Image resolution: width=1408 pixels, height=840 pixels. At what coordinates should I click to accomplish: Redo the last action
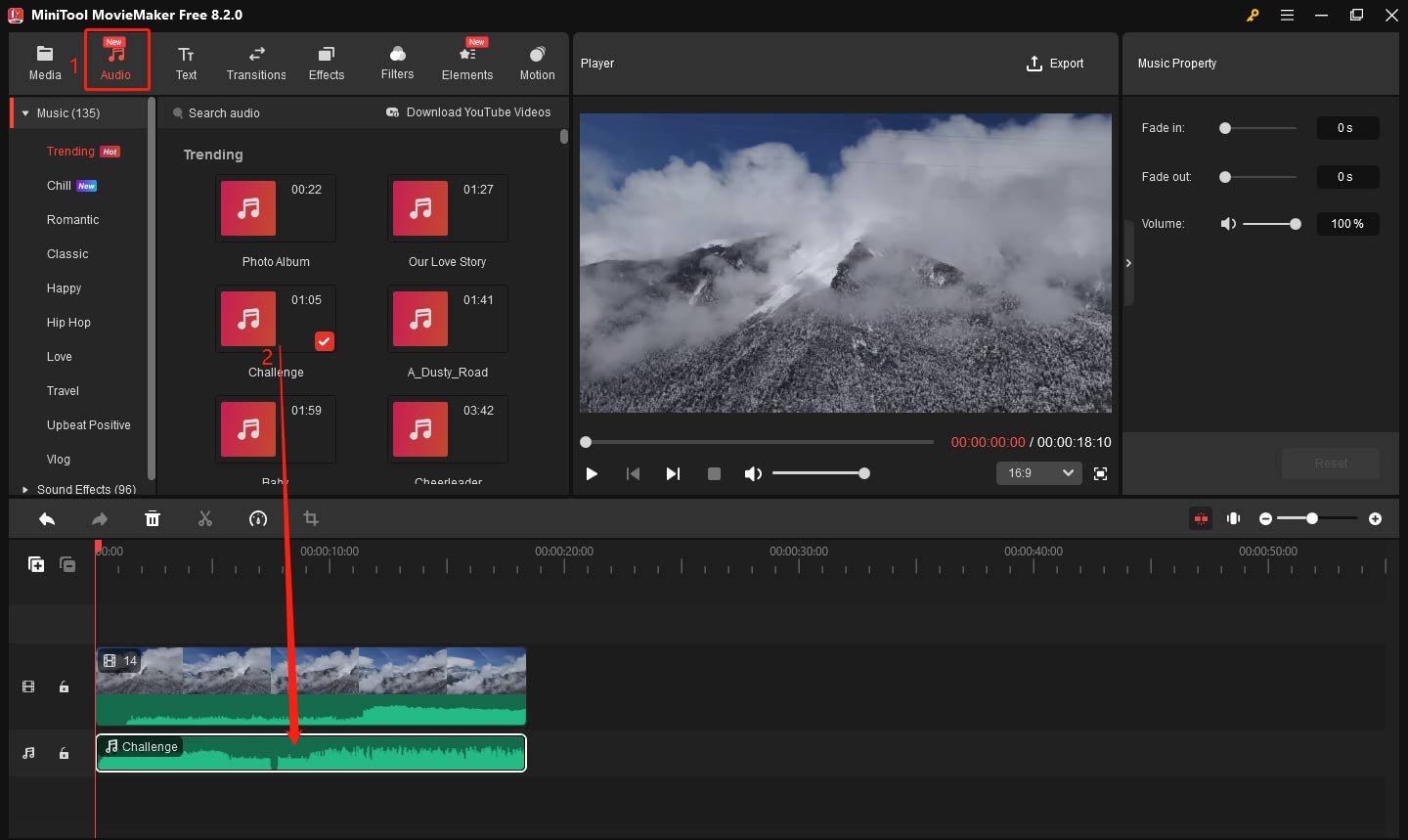pyautogui.click(x=100, y=518)
